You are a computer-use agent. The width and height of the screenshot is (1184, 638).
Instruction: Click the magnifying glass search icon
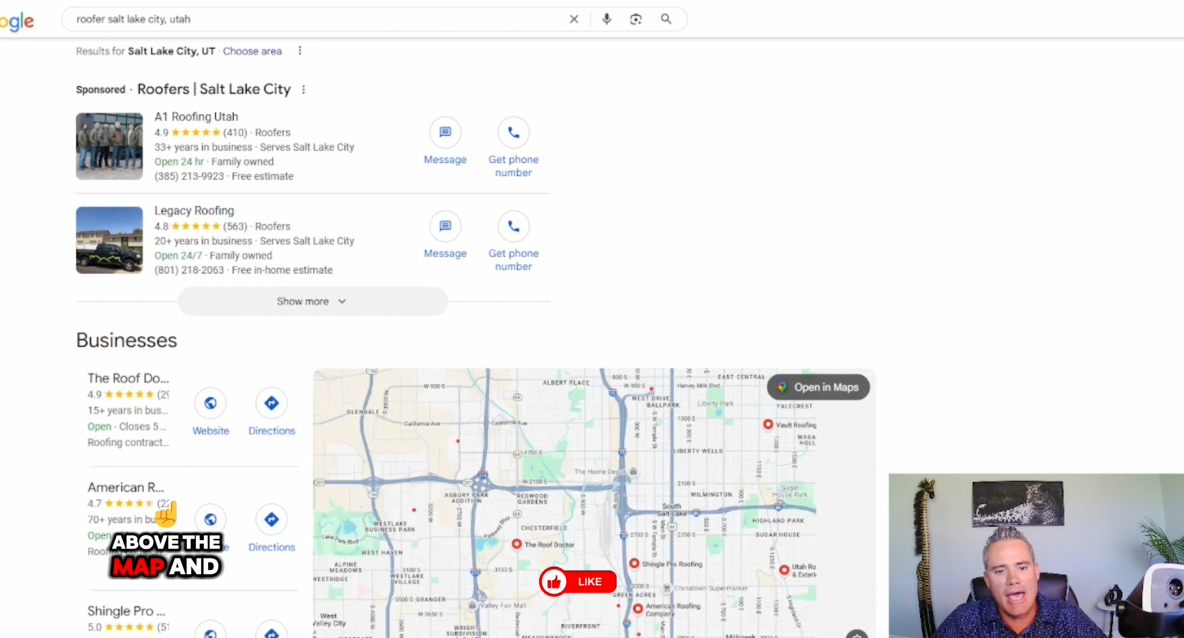[666, 19]
